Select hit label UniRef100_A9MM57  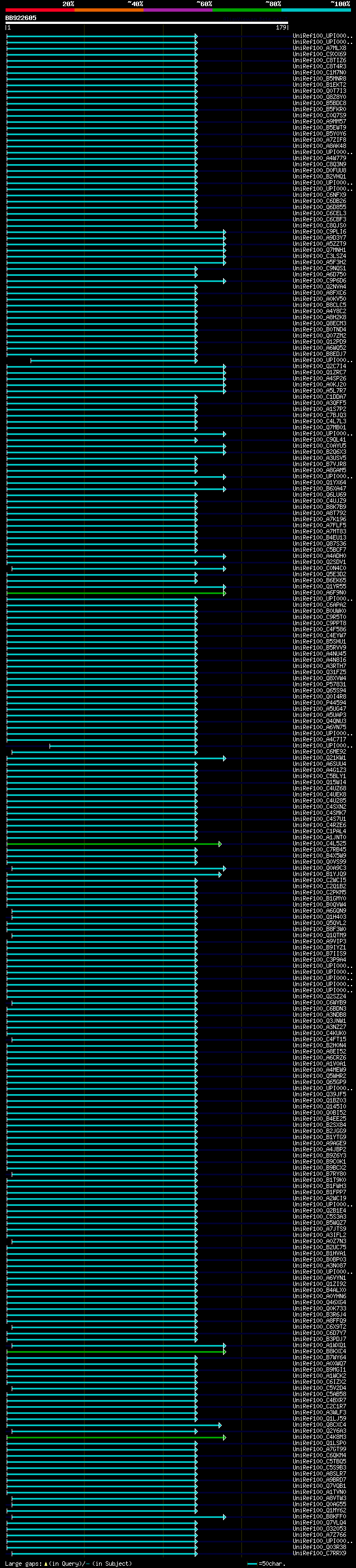319,121
